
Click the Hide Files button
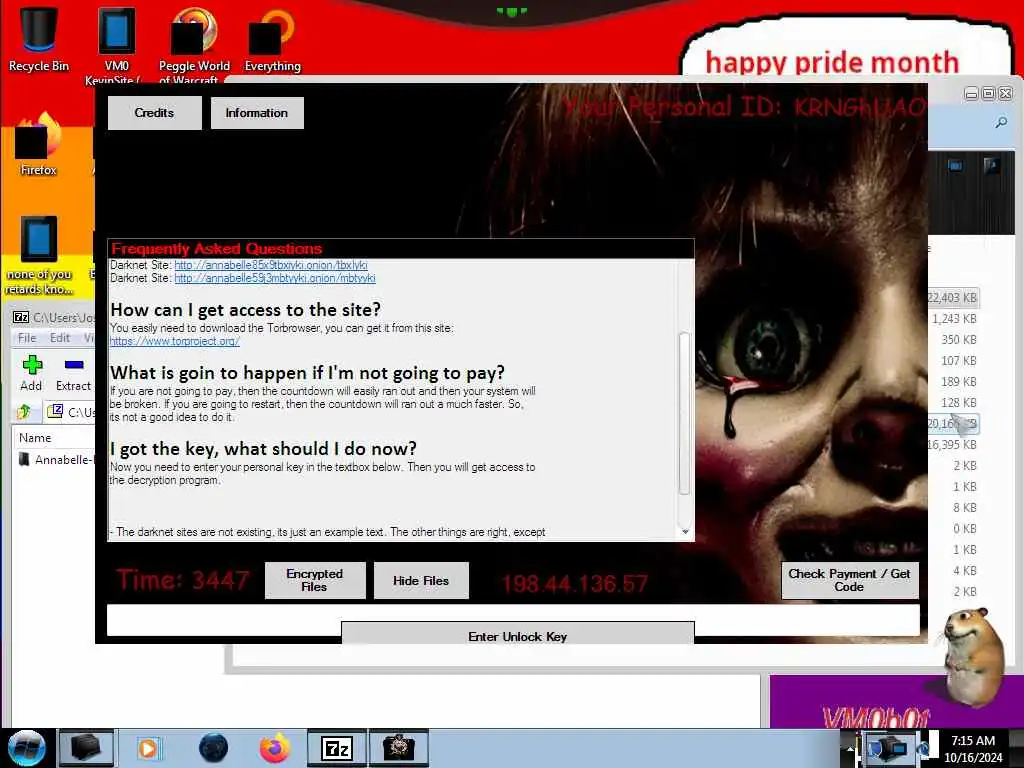click(x=421, y=580)
